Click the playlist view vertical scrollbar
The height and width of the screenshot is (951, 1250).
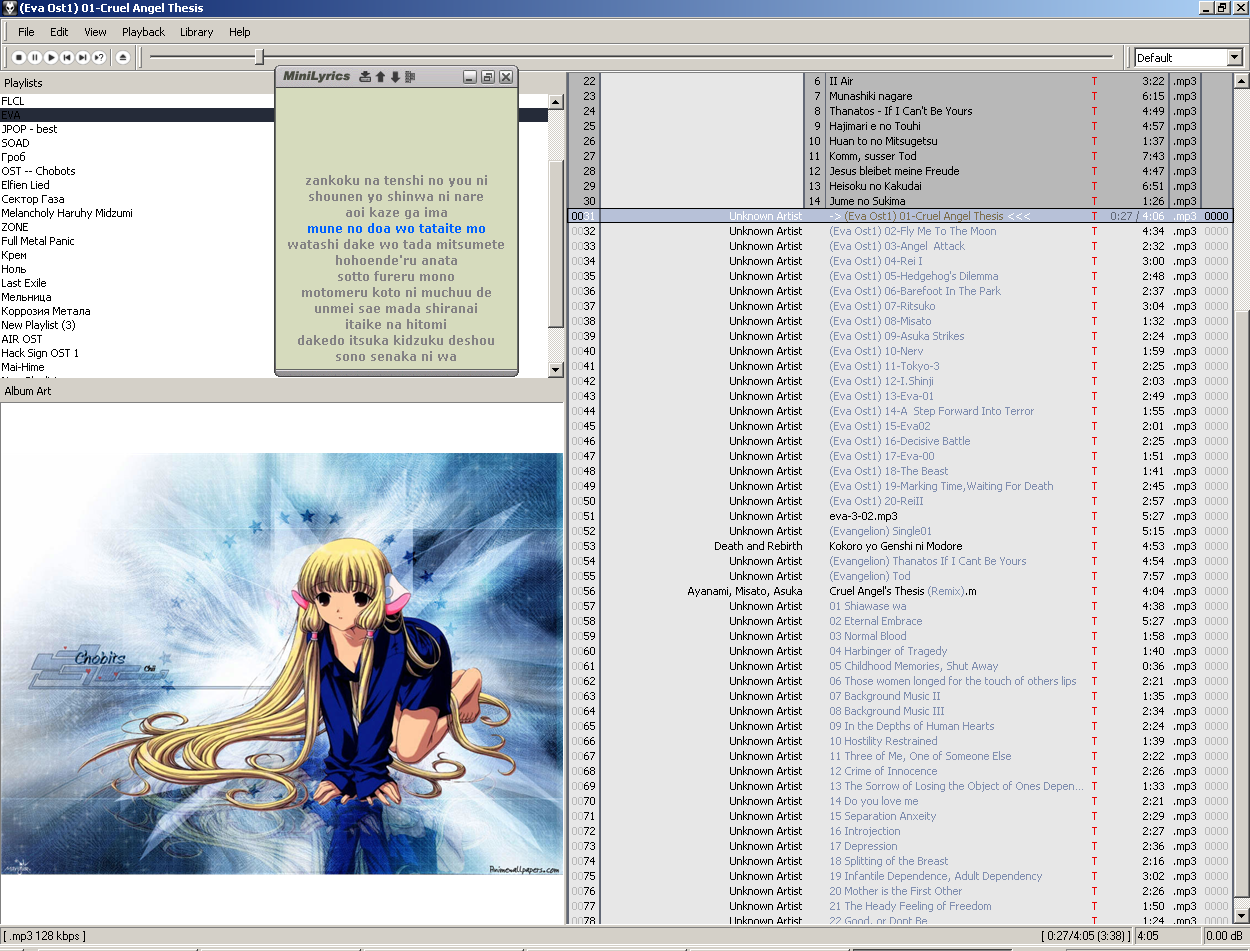[x=1241, y=498]
